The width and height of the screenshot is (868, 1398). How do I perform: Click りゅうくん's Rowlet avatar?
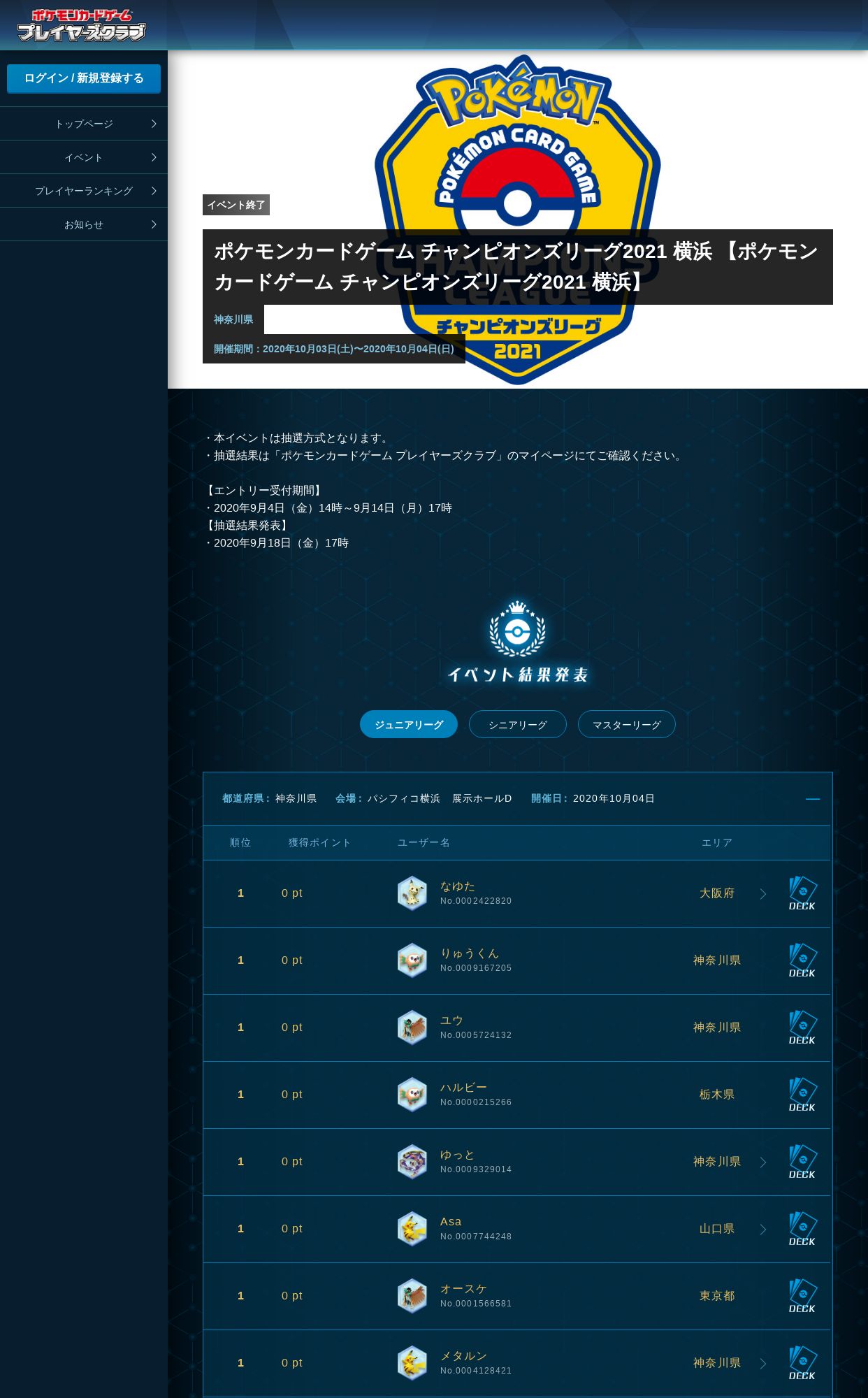412,960
